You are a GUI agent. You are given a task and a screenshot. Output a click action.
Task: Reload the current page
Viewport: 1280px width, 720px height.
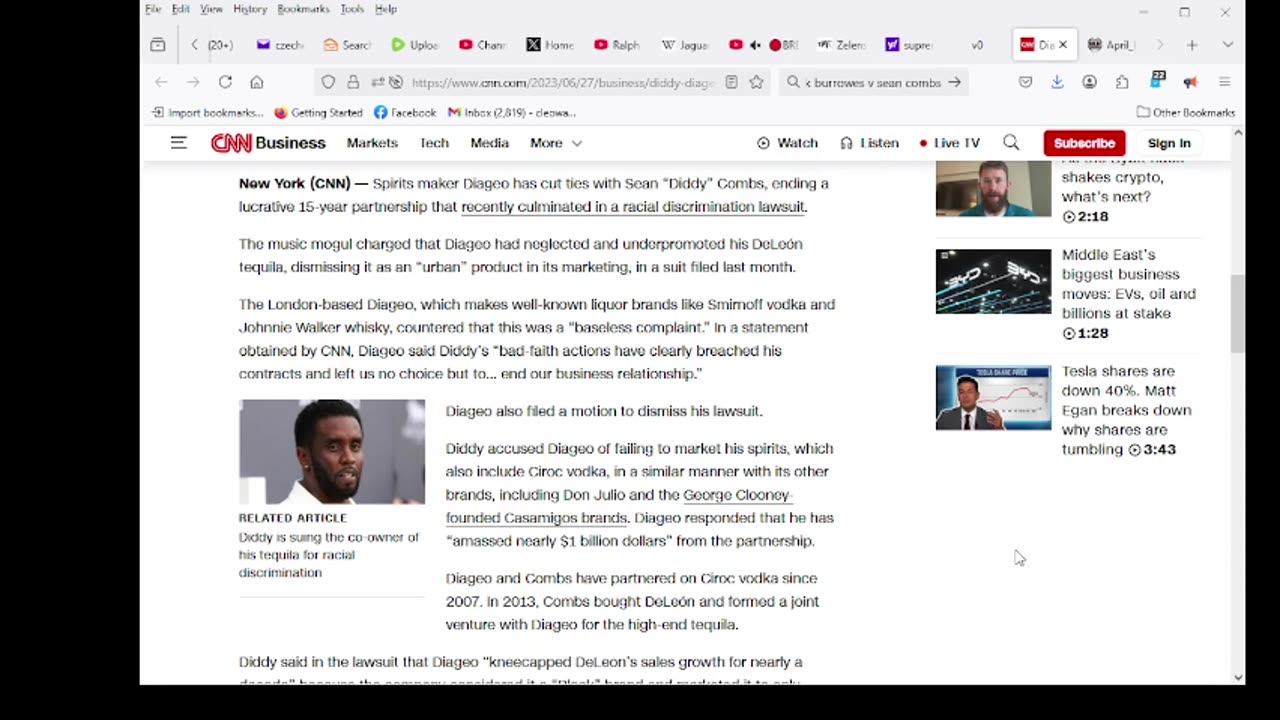click(x=225, y=82)
